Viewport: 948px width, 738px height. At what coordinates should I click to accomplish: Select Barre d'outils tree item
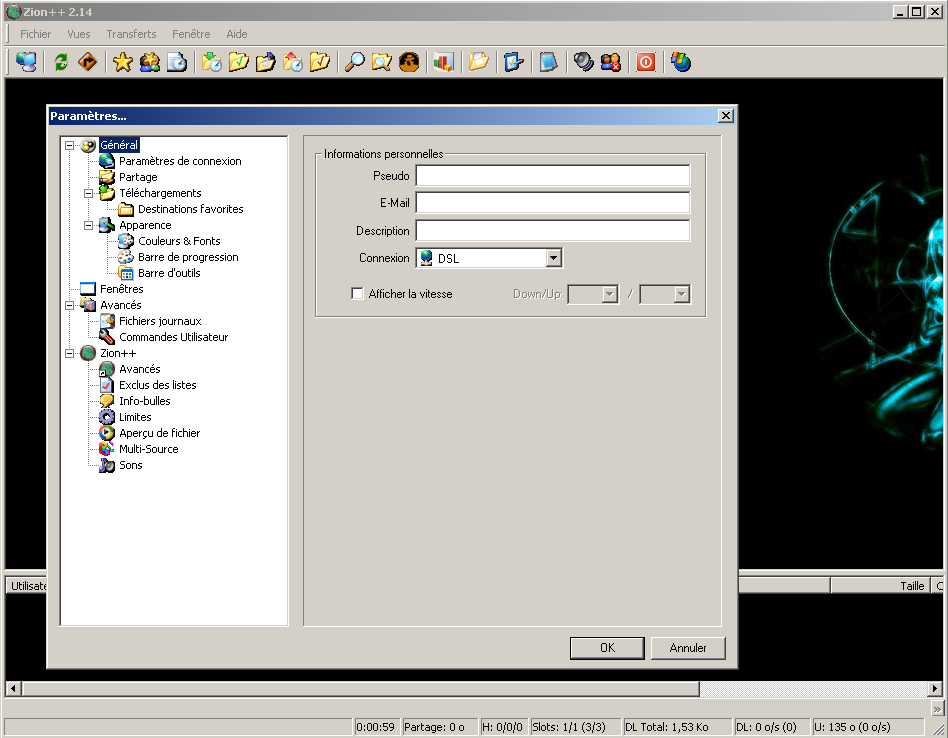tap(169, 273)
